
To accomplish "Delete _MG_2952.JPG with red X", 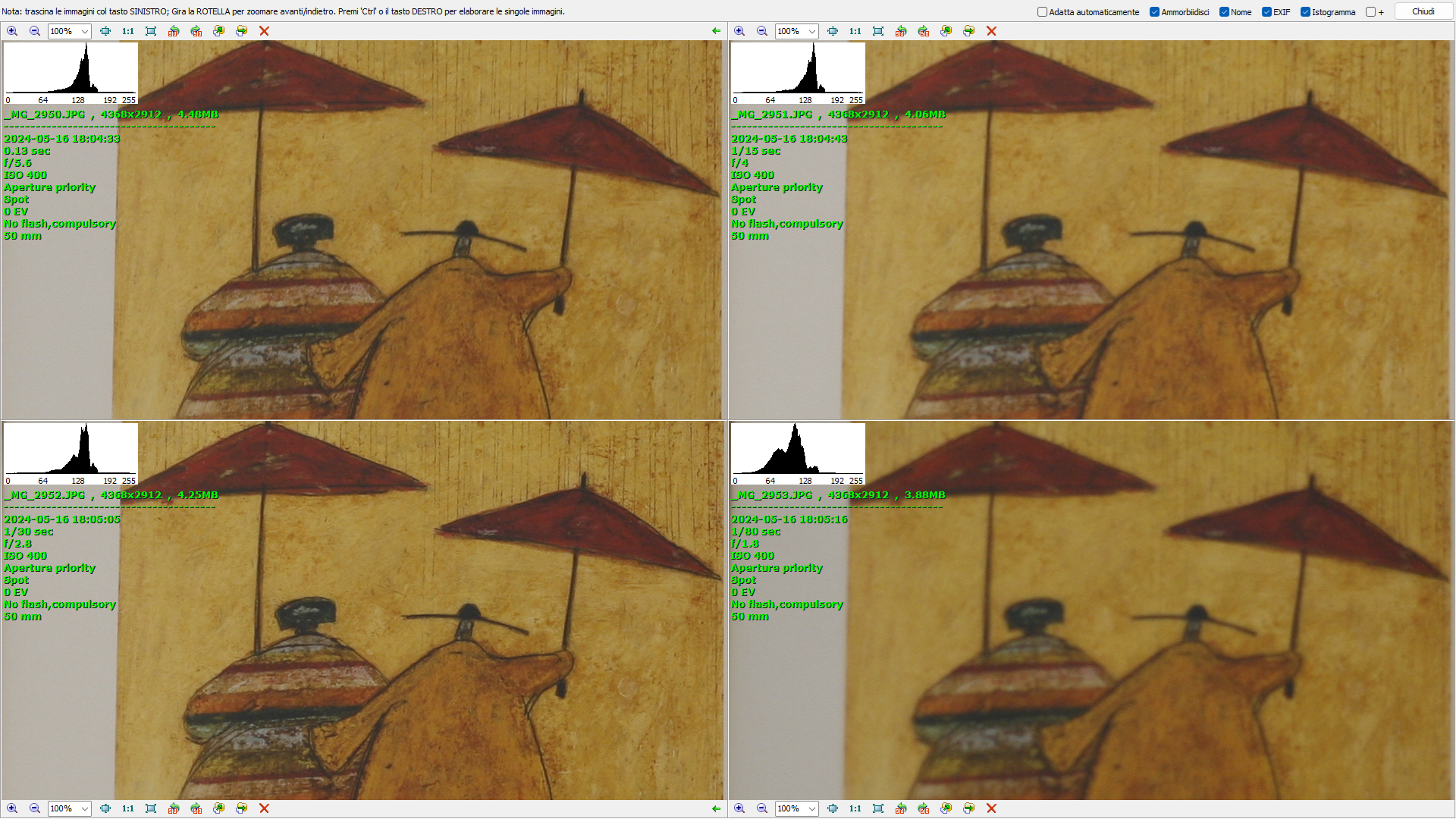I will [265, 808].
